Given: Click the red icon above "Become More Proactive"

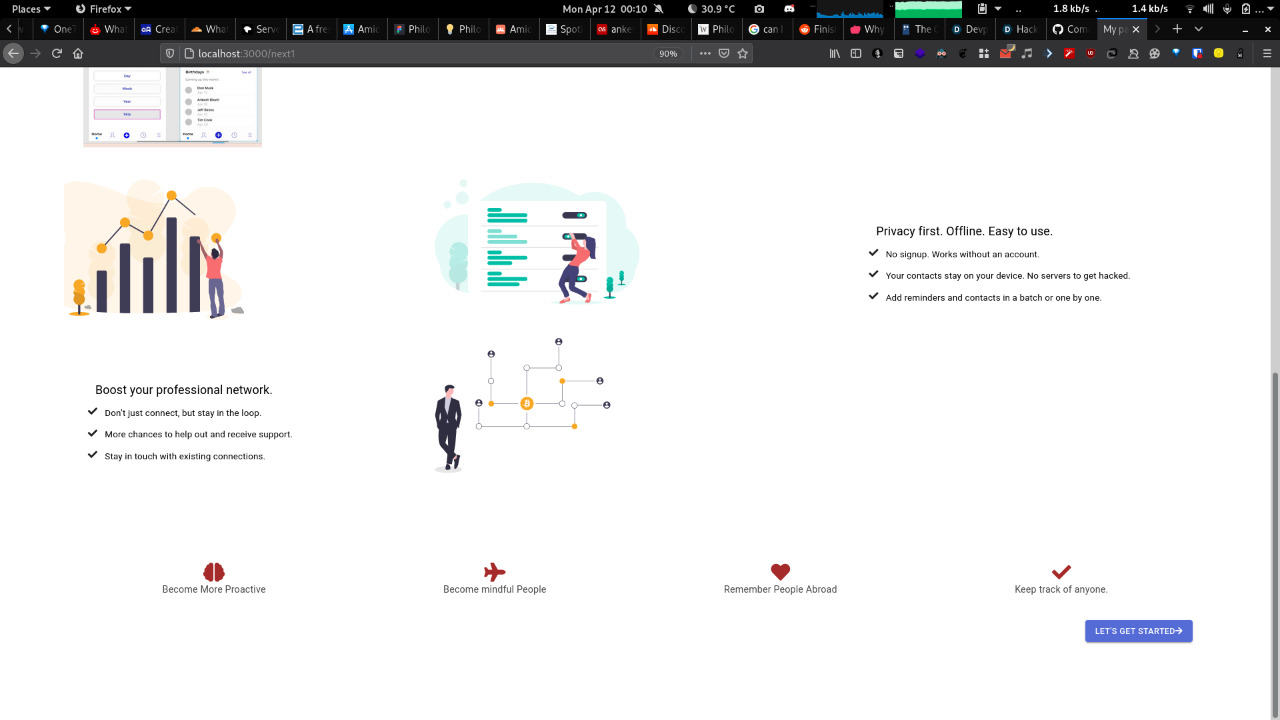Looking at the screenshot, I should 213,571.
